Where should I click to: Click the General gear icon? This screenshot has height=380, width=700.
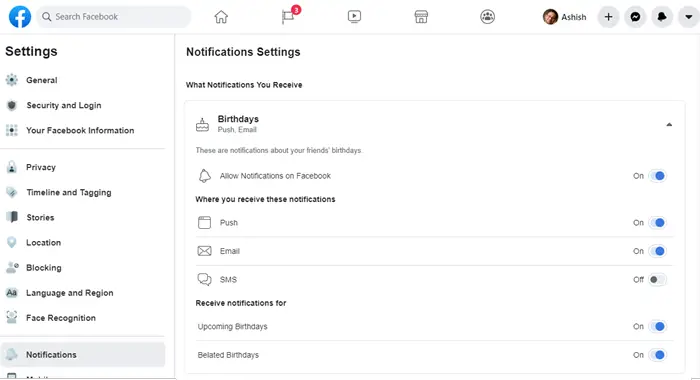pos(12,80)
